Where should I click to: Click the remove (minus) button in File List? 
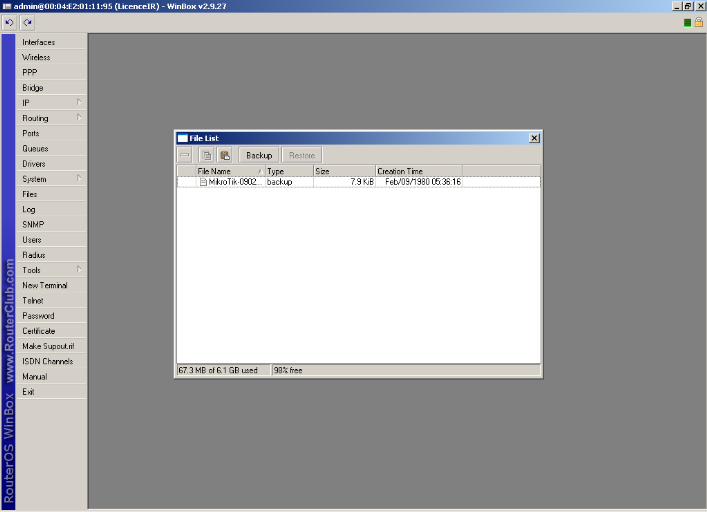185,155
